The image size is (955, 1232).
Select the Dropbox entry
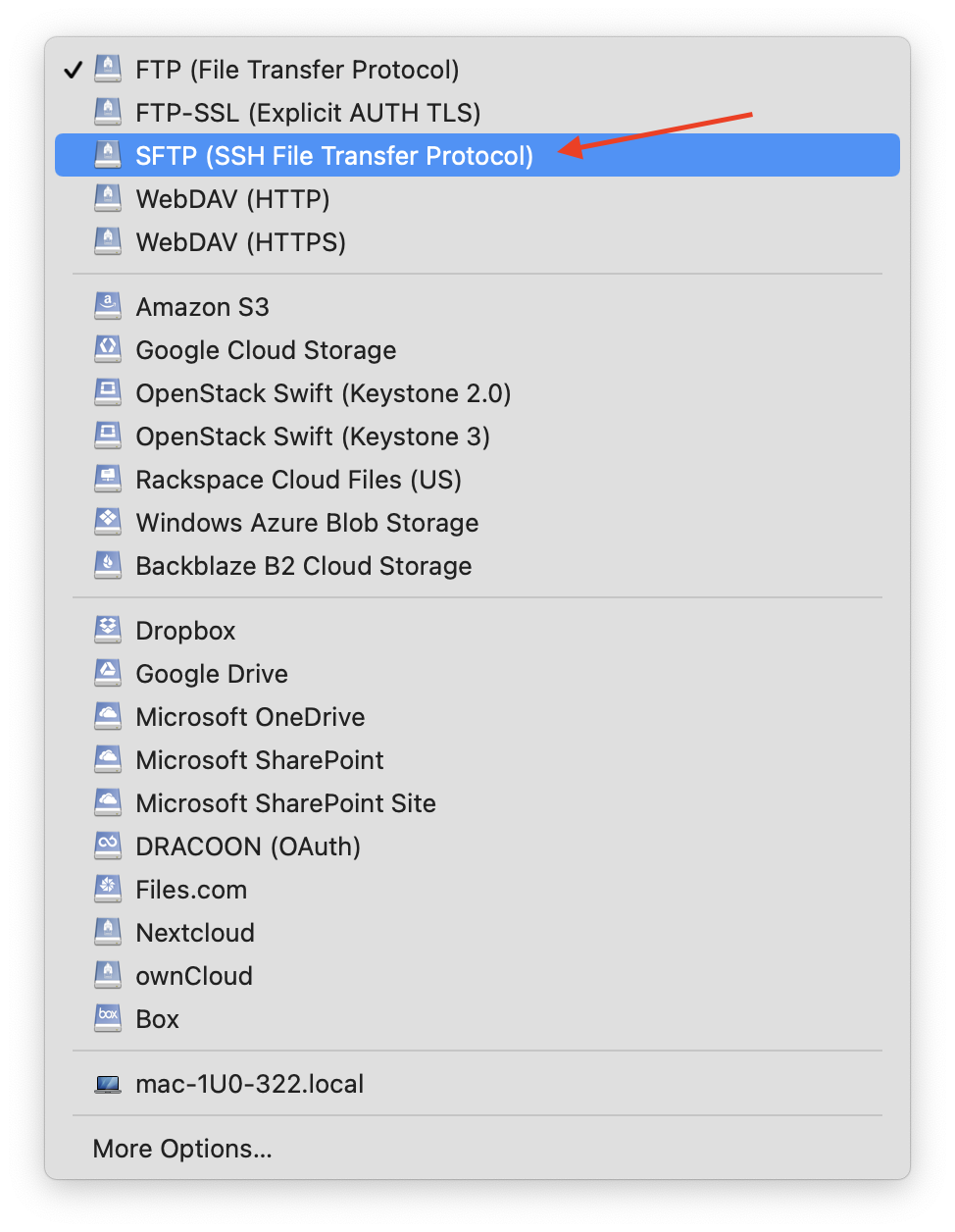[477, 630]
